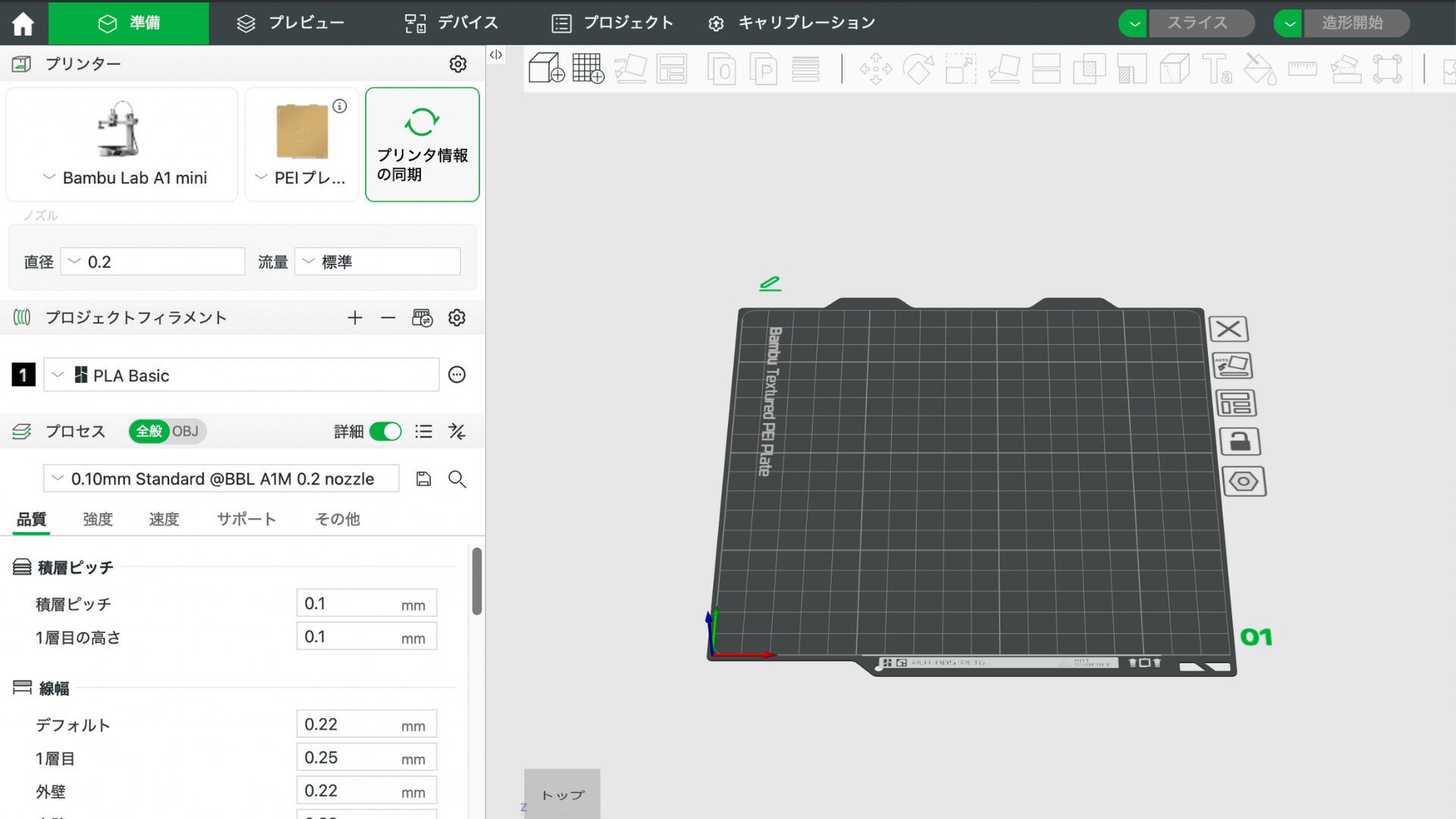This screenshot has height=819, width=1456.
Task: Open the Bambu Lab A1 mini printer dropdown
Action: [x=124, y=177]
